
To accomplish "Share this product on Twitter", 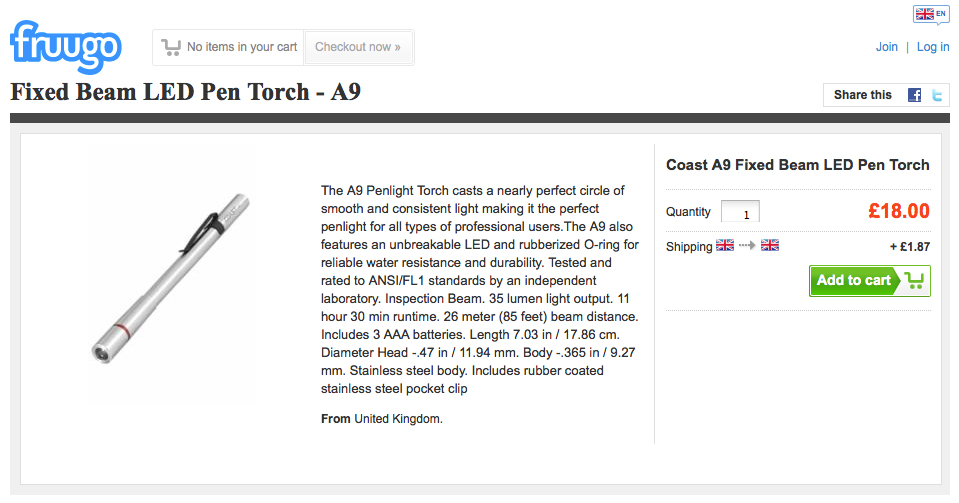I will click(x=937, y=95).
